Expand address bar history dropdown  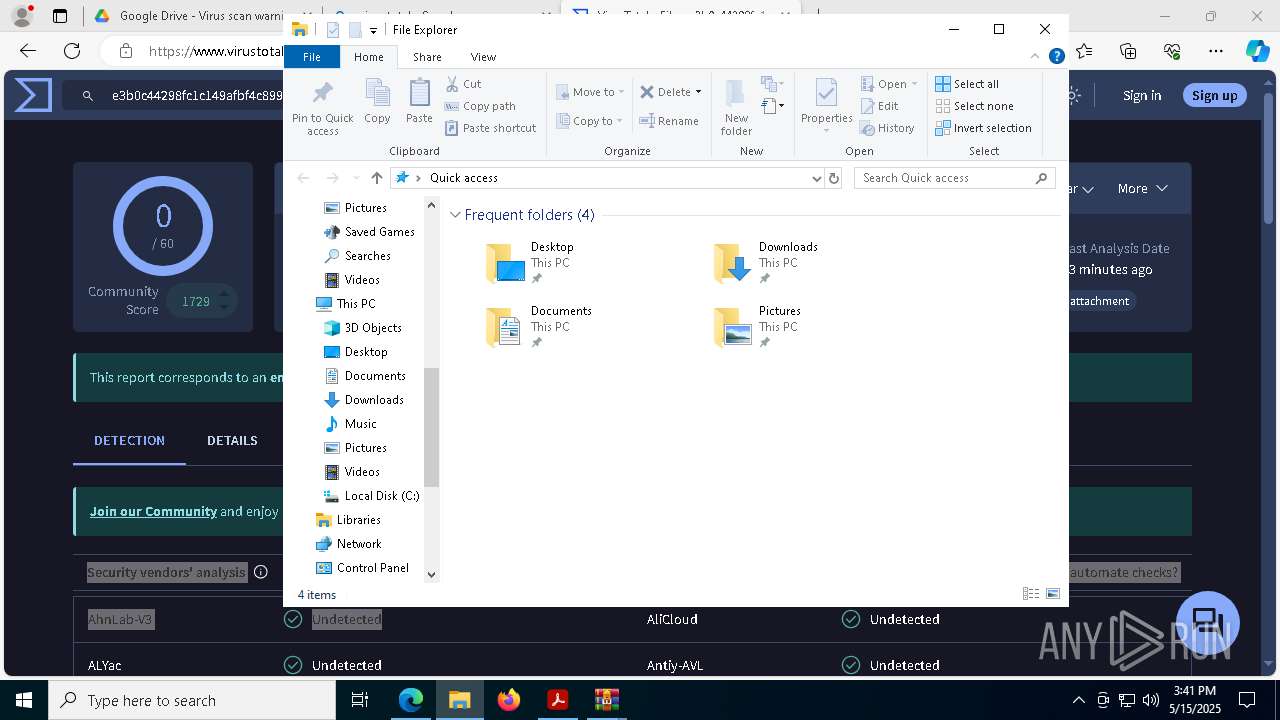[x=816, y=178]
